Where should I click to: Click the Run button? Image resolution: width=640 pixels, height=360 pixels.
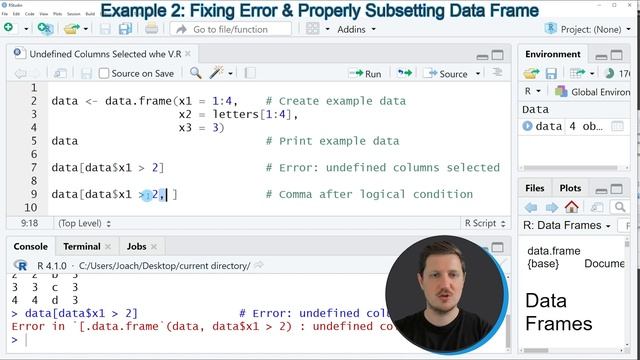click(365, 73)
